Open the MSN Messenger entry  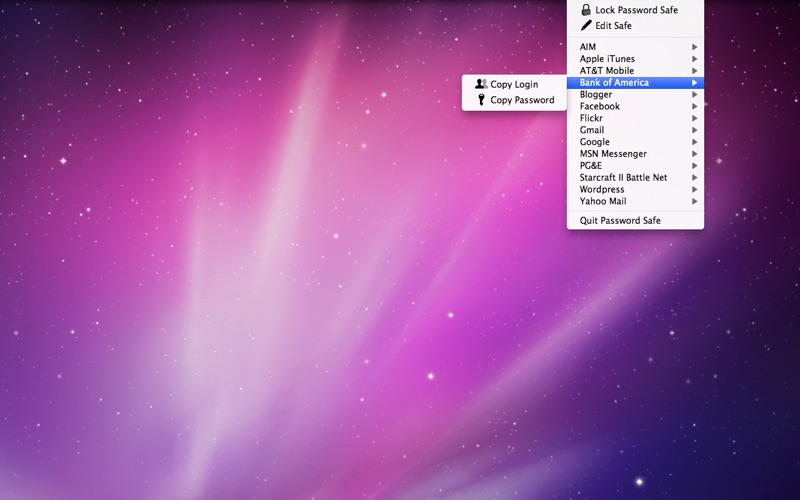613,154
